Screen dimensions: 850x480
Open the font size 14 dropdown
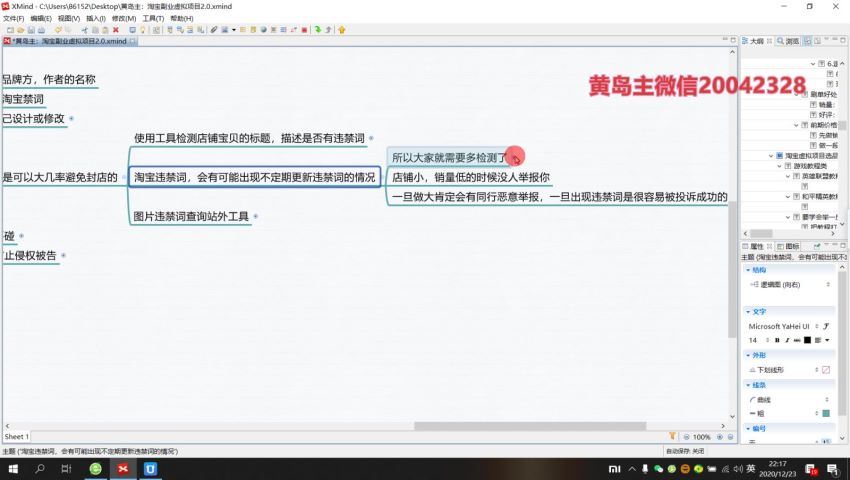pyautogui.click(x=768, y=340)
